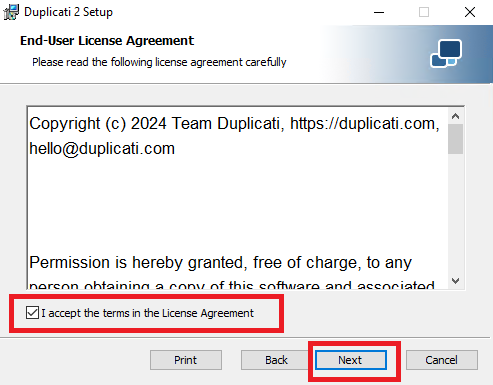The width and height of the screenshot is (493, 385).
Task: Uncheck the accept license terms checkbox
Action: pos(32,313)
